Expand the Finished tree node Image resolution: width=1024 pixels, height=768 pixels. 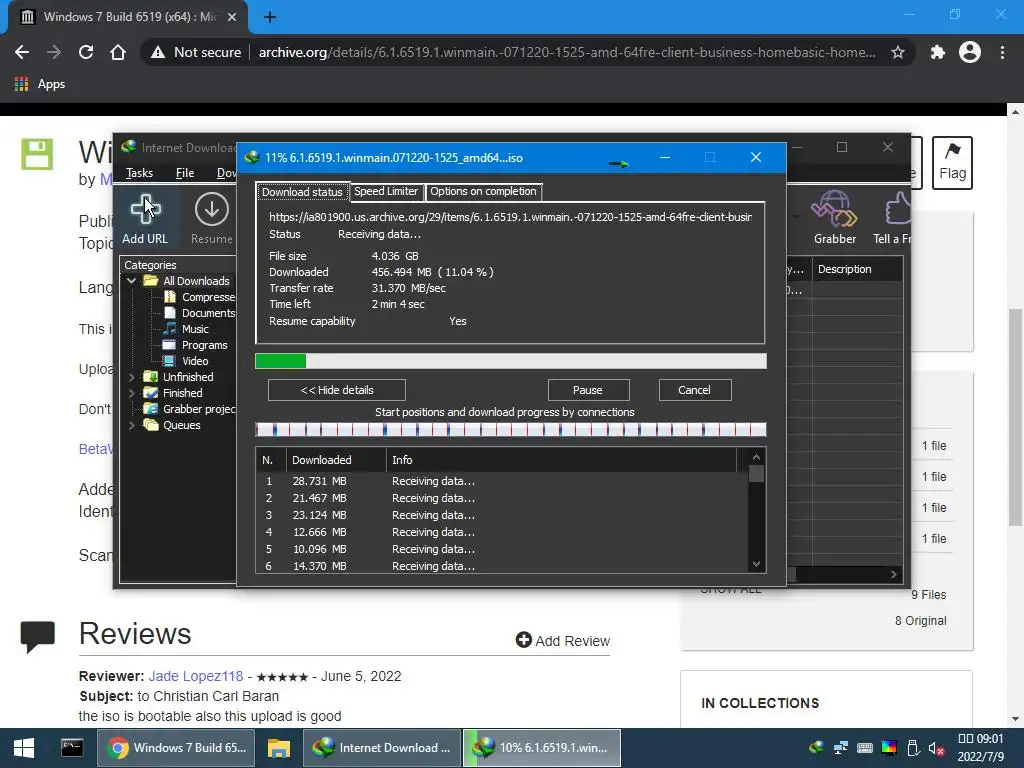pyautogui.click(x=131, y=393)
